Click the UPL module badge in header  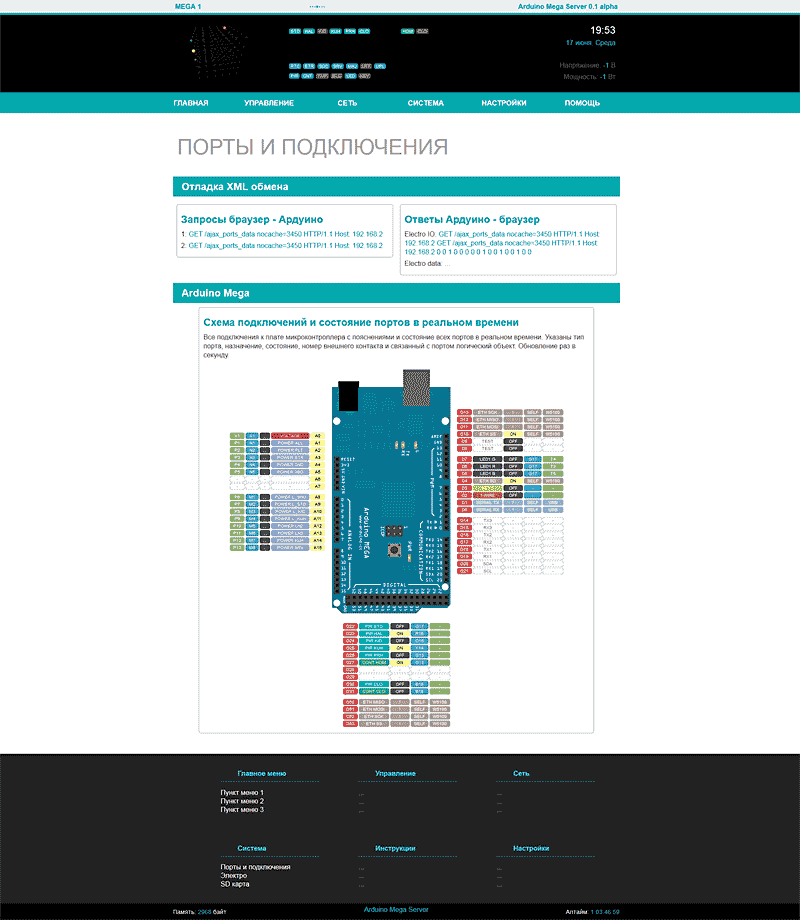click(x=380, y=66)
